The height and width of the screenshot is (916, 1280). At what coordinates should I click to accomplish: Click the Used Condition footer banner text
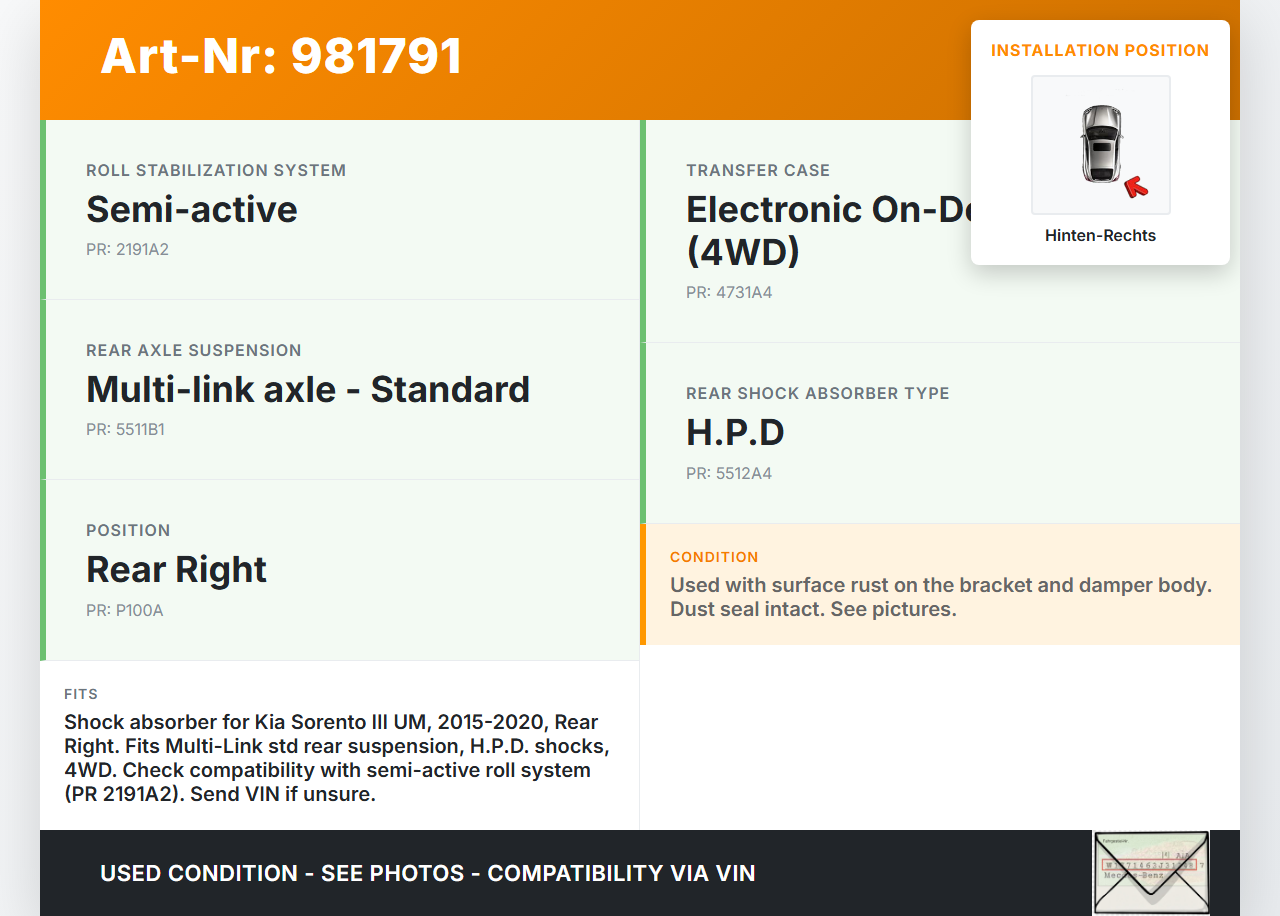coord(427,873)
